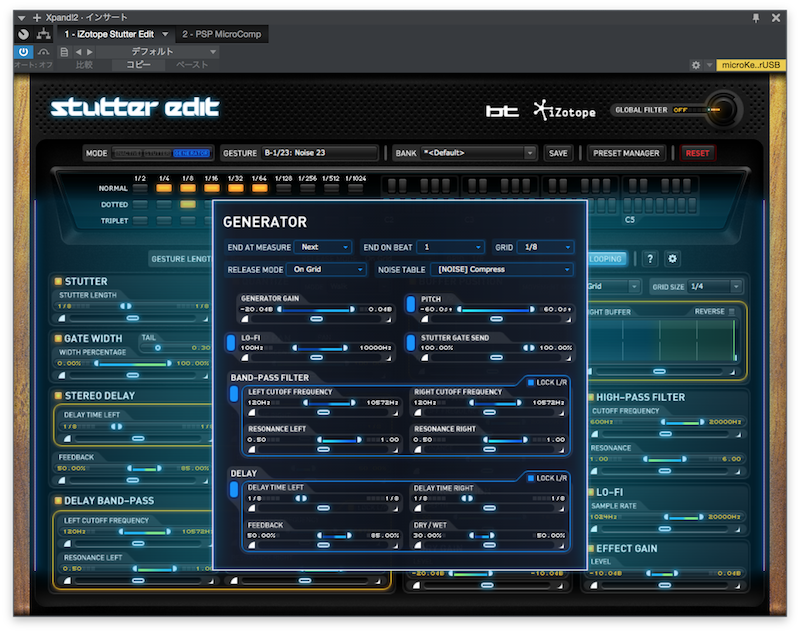Collapse the plugin window header triangle
Image resolution: width=800 pixels, height=633 pixels.
(x=21, y=18)
